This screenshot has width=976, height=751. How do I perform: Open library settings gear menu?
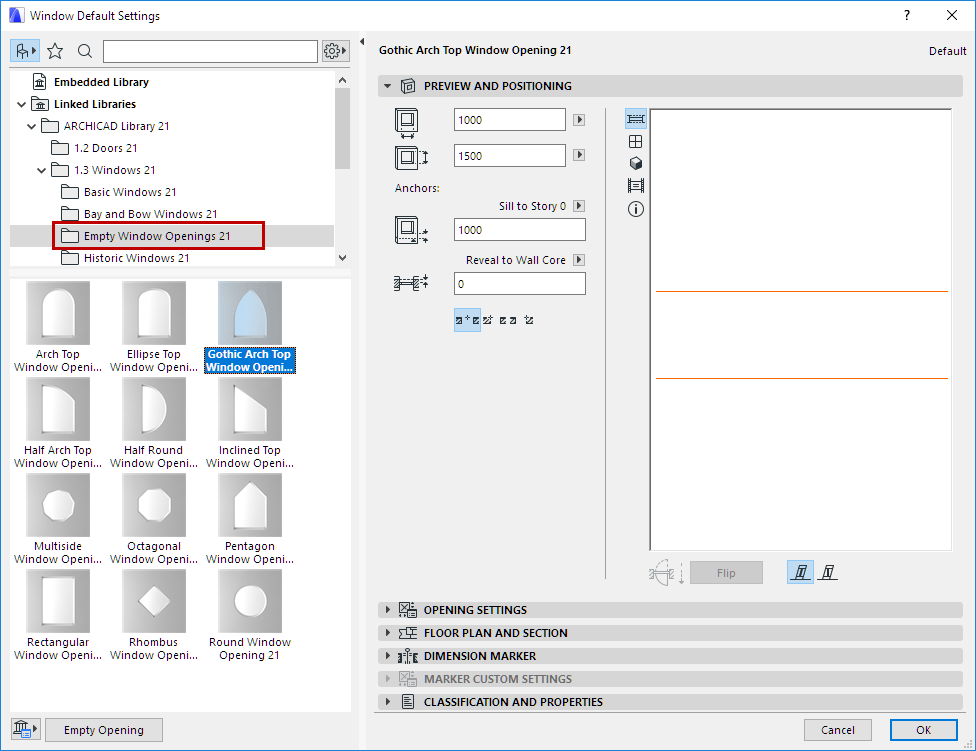click(335, 51)
